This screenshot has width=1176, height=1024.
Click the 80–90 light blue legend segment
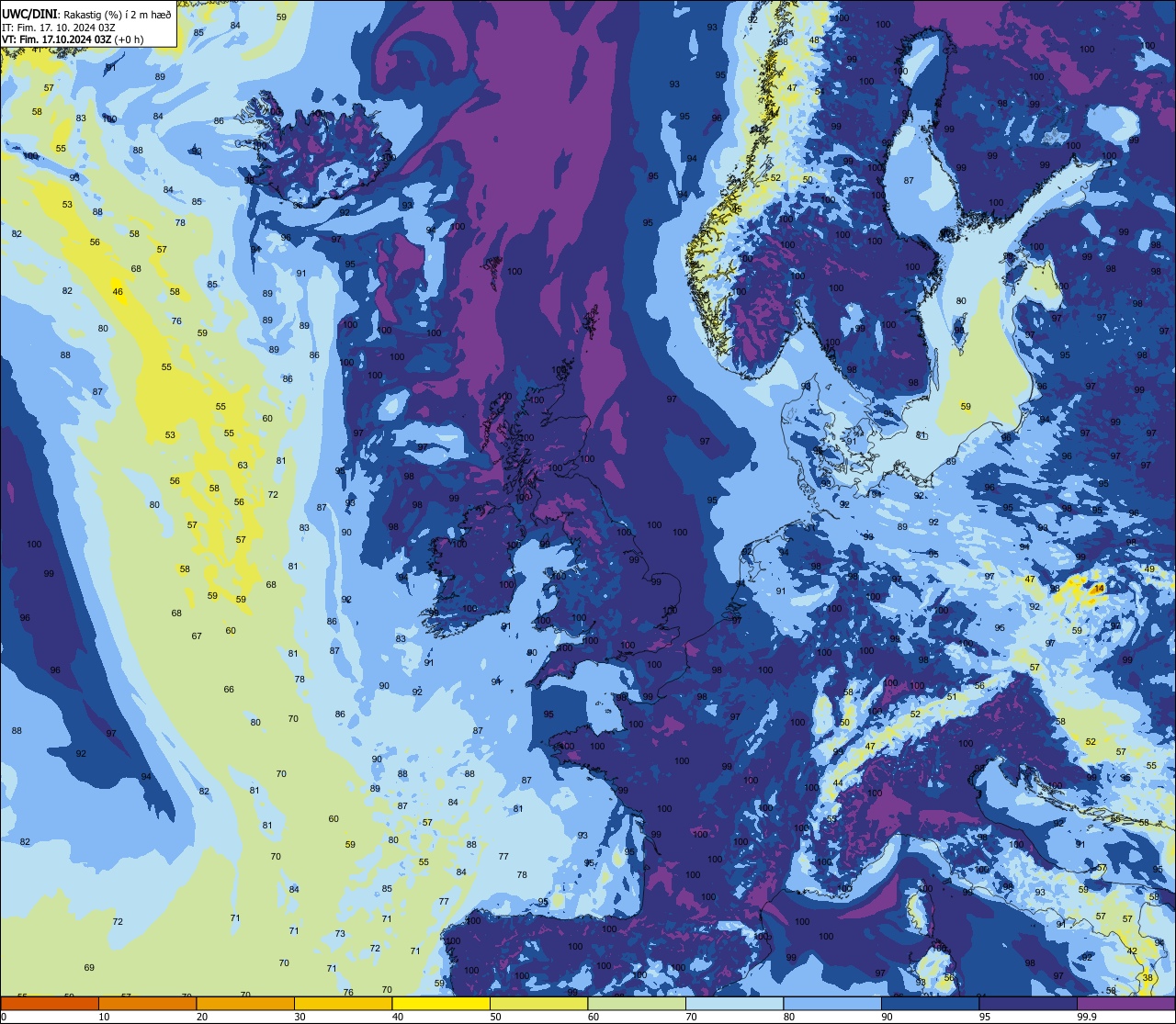[x=832, y=1004]
